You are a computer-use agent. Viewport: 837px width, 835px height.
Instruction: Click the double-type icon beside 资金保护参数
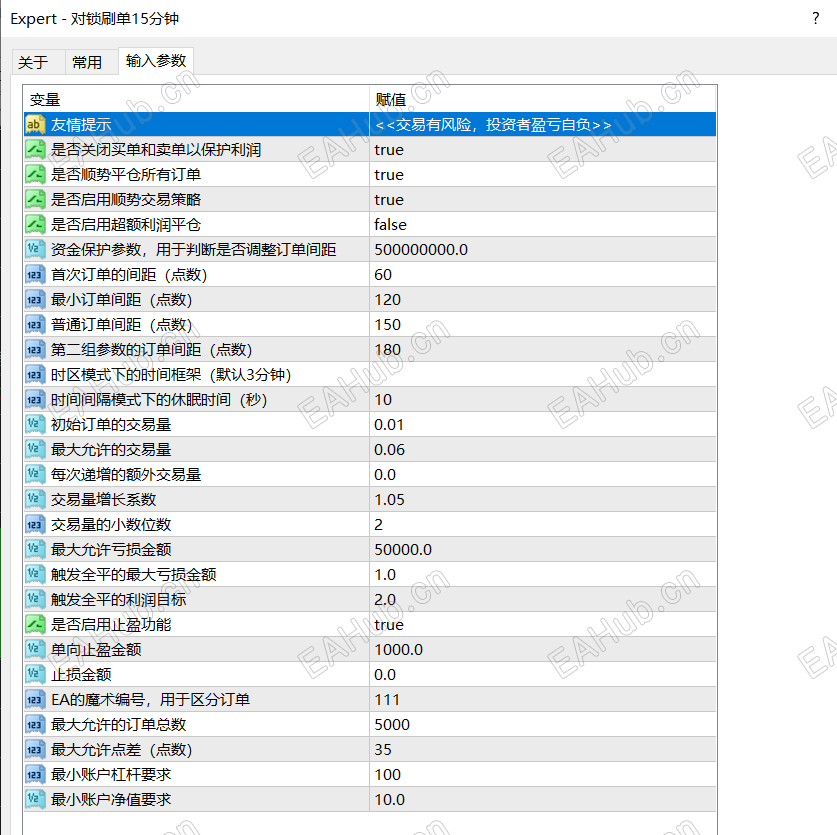pos(35,249)
